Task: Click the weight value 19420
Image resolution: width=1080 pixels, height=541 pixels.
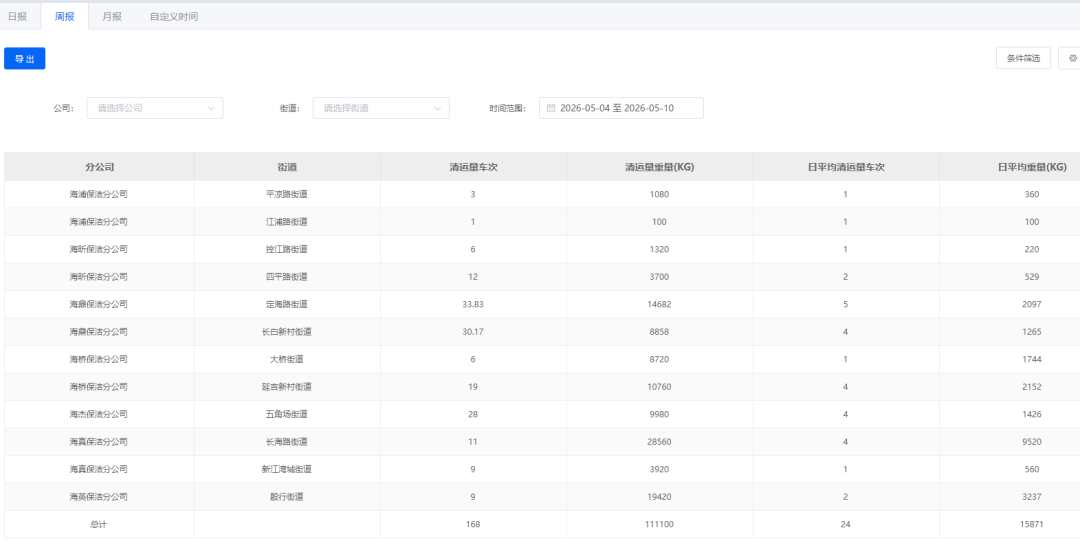Action: [660, 496]
